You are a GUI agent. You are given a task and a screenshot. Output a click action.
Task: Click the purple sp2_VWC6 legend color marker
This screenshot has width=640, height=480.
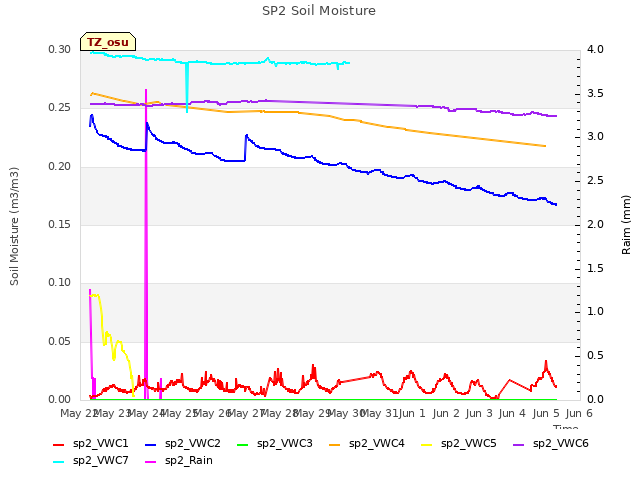coord(519,445)
